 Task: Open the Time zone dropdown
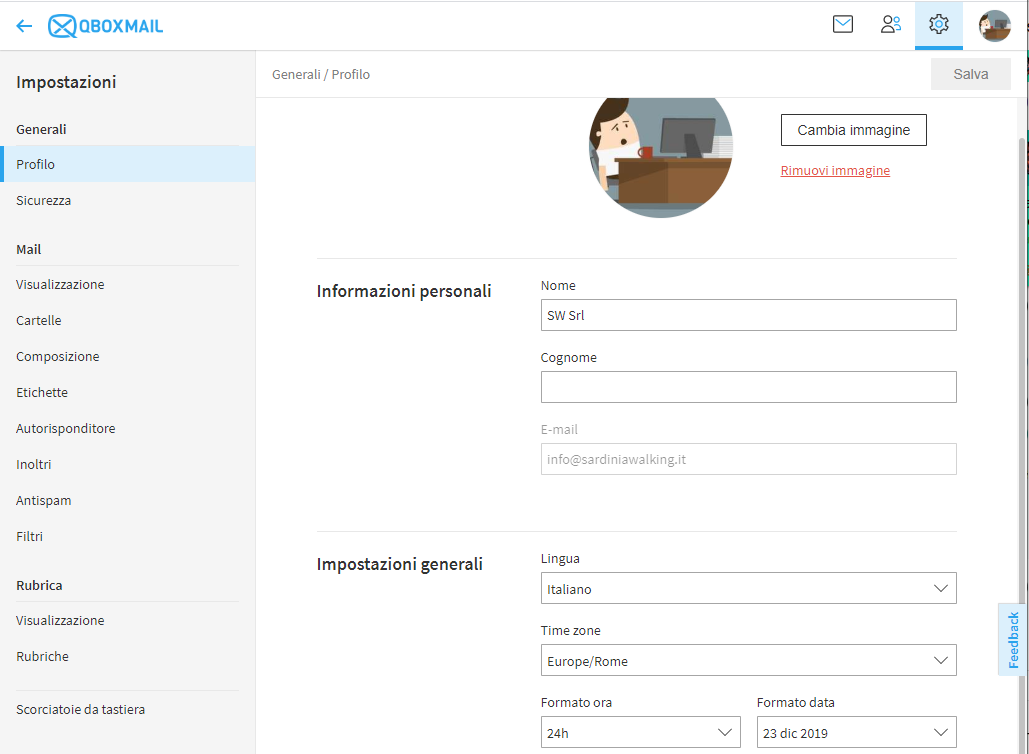tap(748, 660)
